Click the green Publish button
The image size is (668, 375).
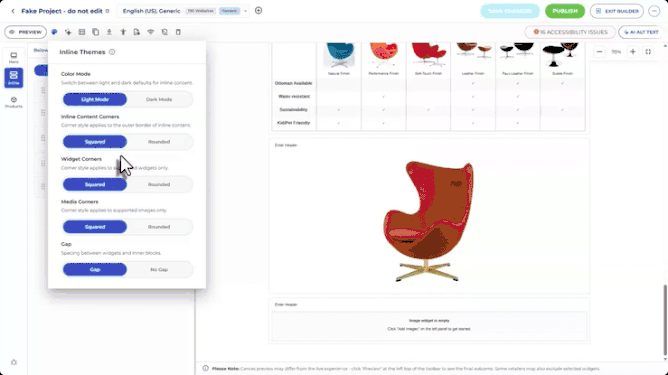click(565, 11)
